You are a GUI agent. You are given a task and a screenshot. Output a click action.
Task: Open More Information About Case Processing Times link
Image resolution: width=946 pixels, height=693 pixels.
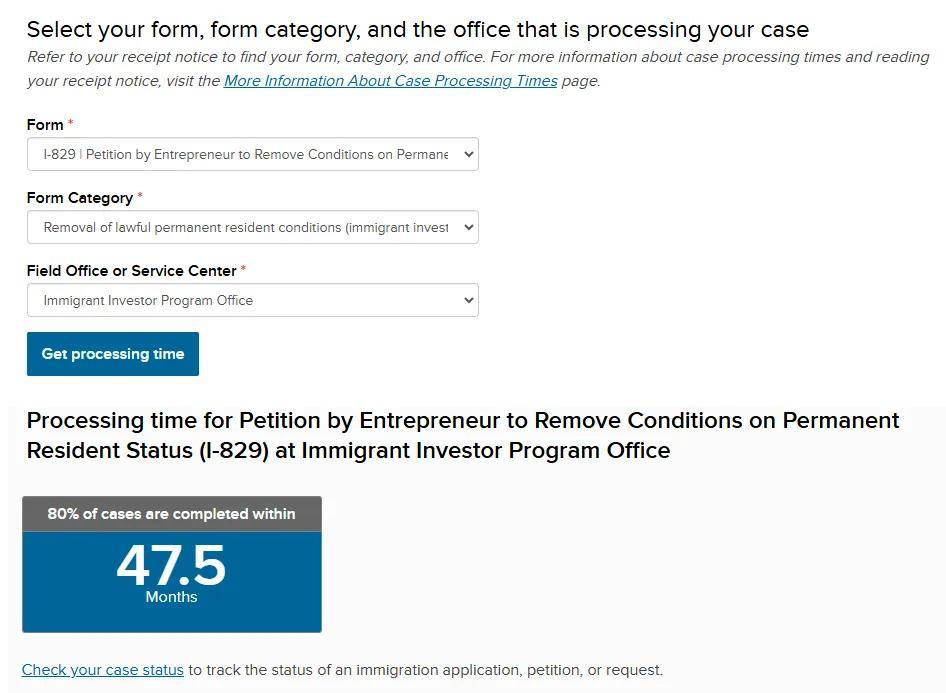pyautogui.click(x=390, y=81)
